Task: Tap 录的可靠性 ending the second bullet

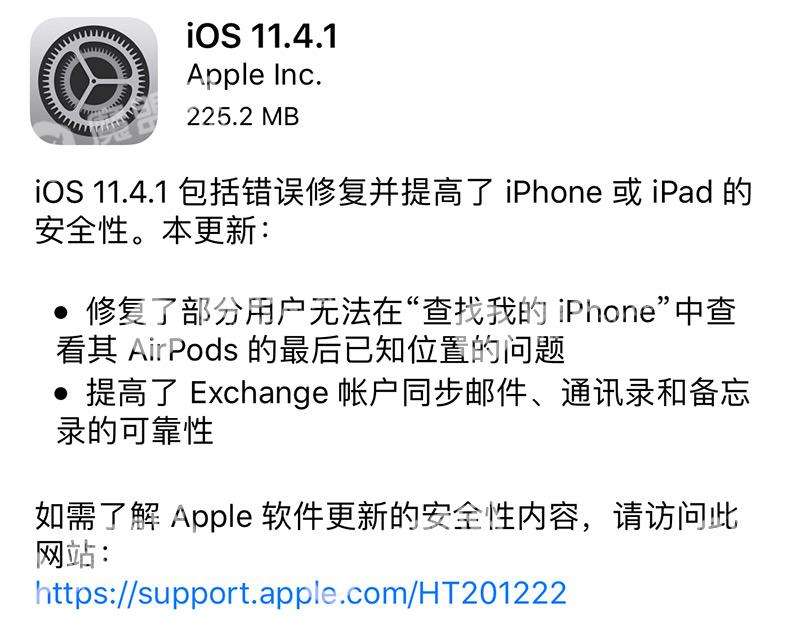Action: pyautogui.click(x=135, y=431)
